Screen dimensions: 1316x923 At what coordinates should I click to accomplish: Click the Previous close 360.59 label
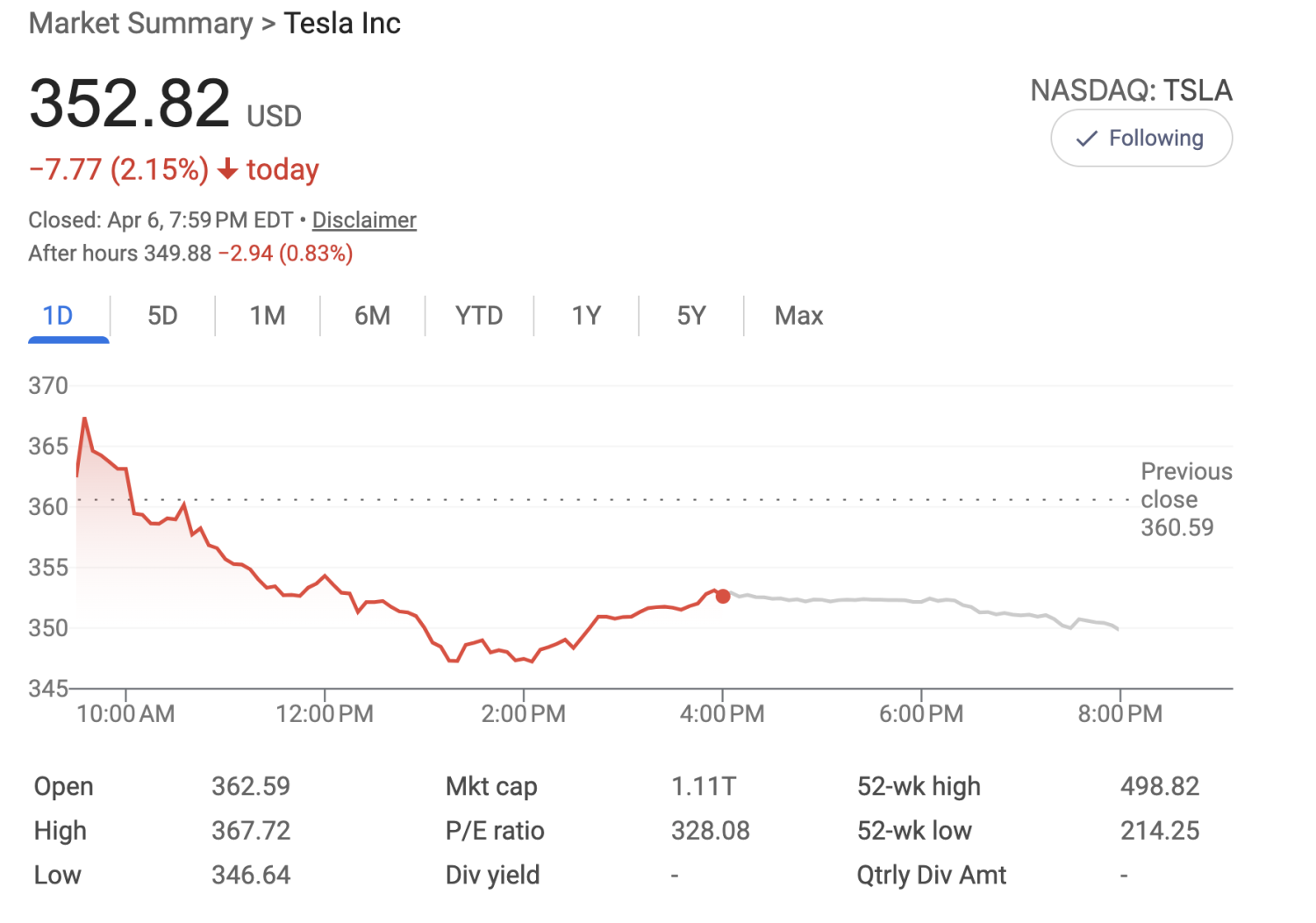1184,499
